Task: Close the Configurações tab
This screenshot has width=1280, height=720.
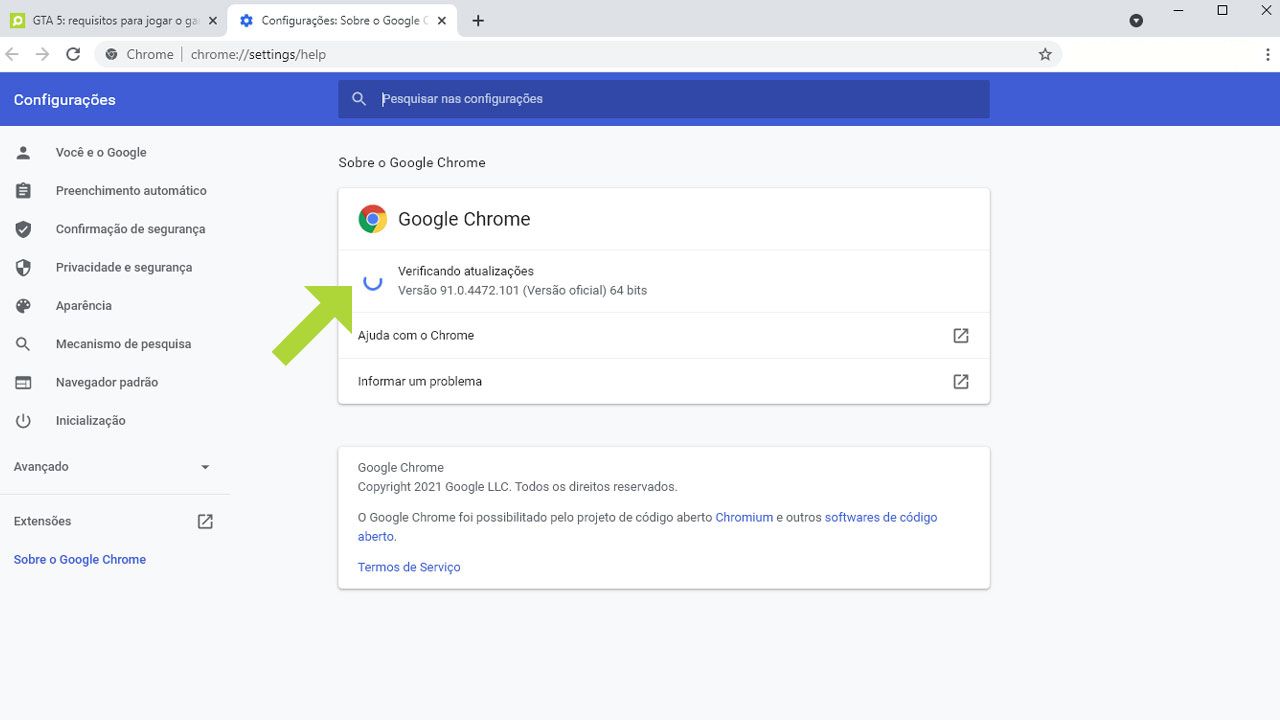Action: pyautogui.click(x=442, y=20)
